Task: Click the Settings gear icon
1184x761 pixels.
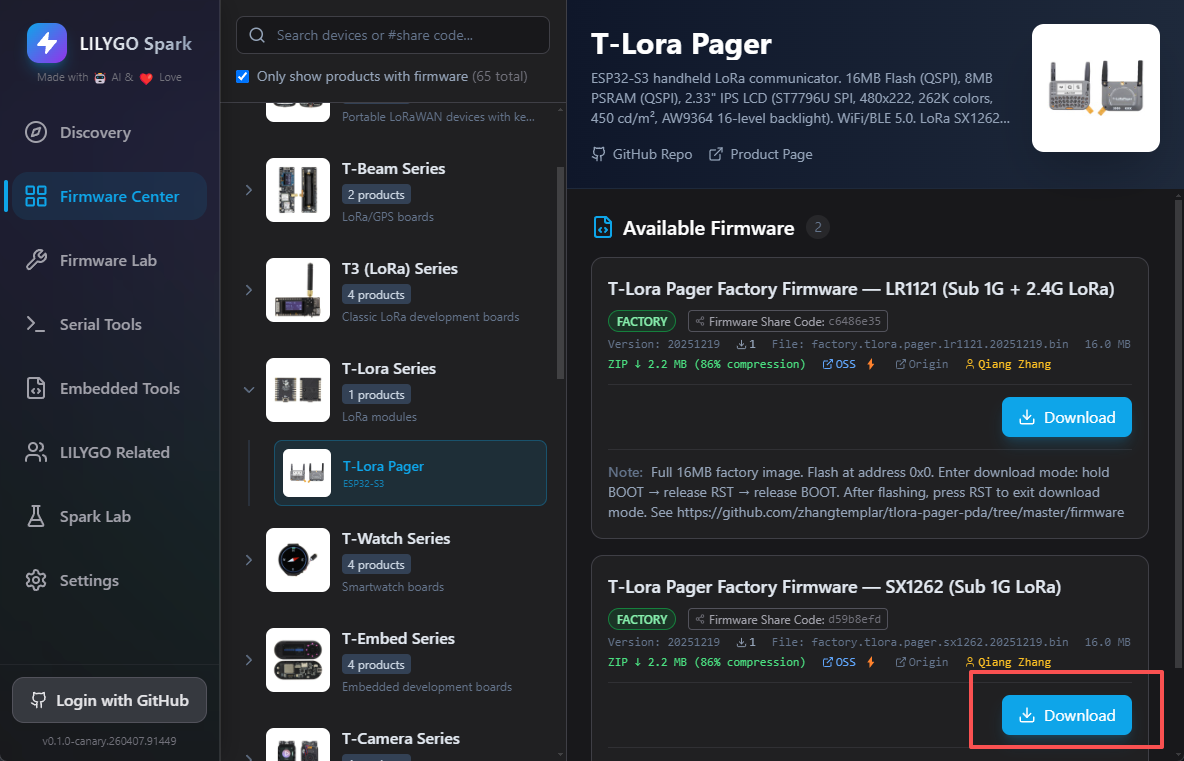Action: [x=36, y=580]
